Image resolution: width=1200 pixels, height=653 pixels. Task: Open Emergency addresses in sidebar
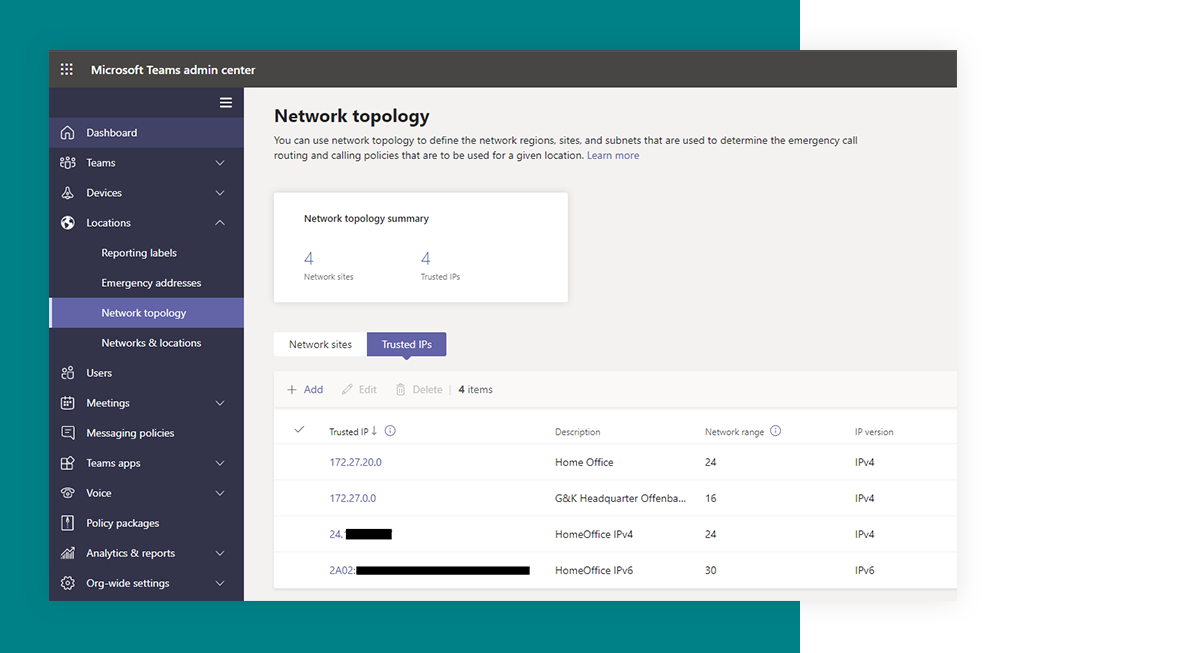(151, 283)
